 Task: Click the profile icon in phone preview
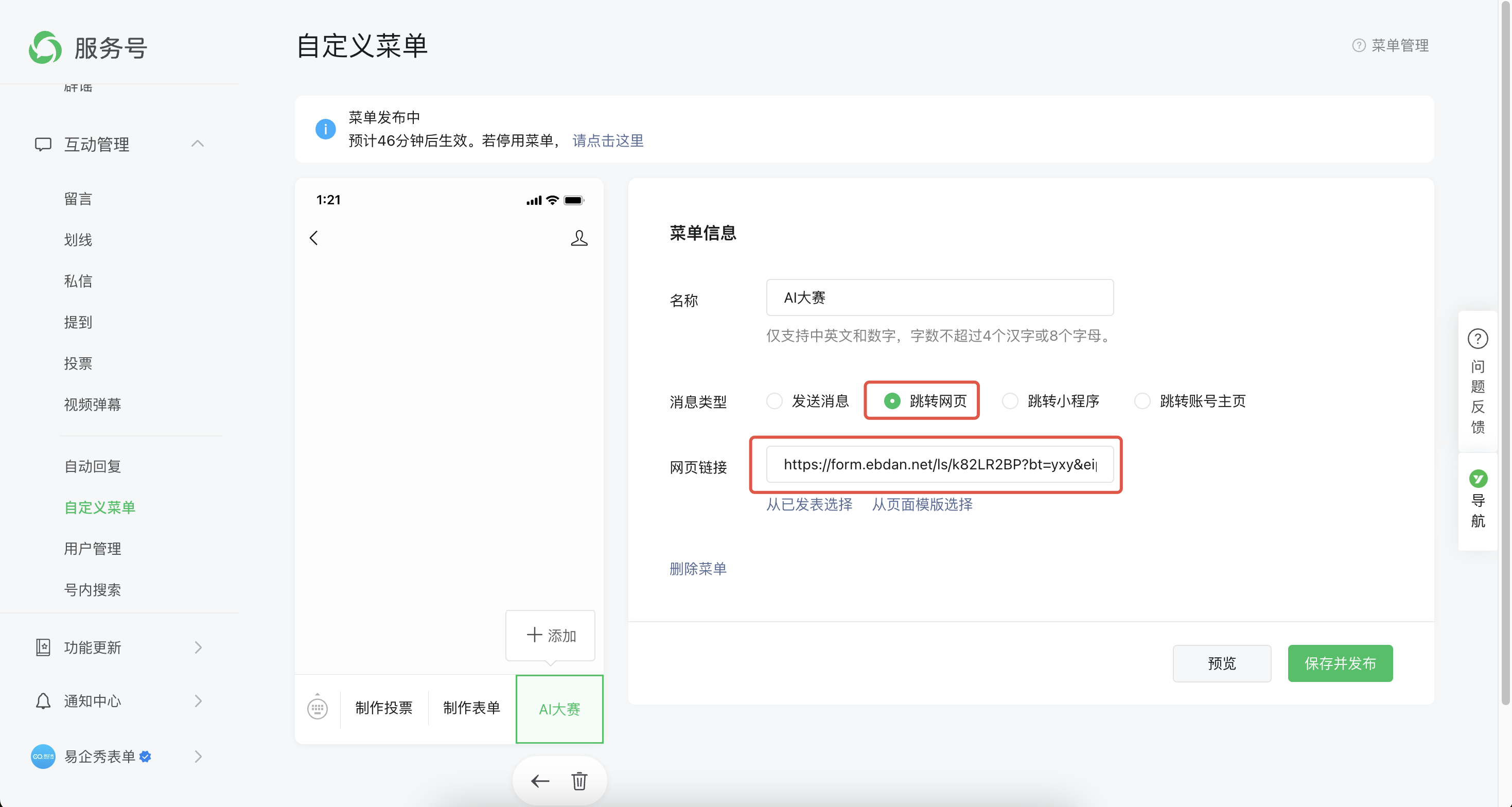579,238
